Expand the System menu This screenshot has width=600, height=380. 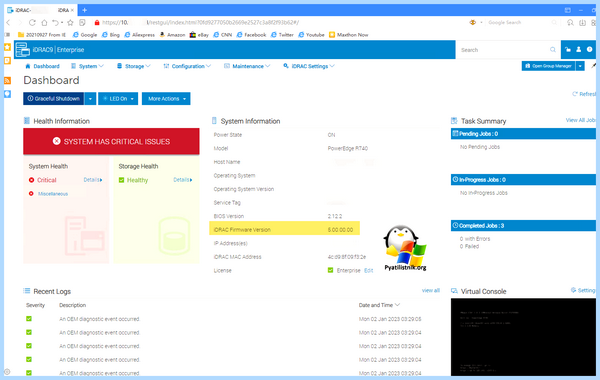(x=87, y=66)
